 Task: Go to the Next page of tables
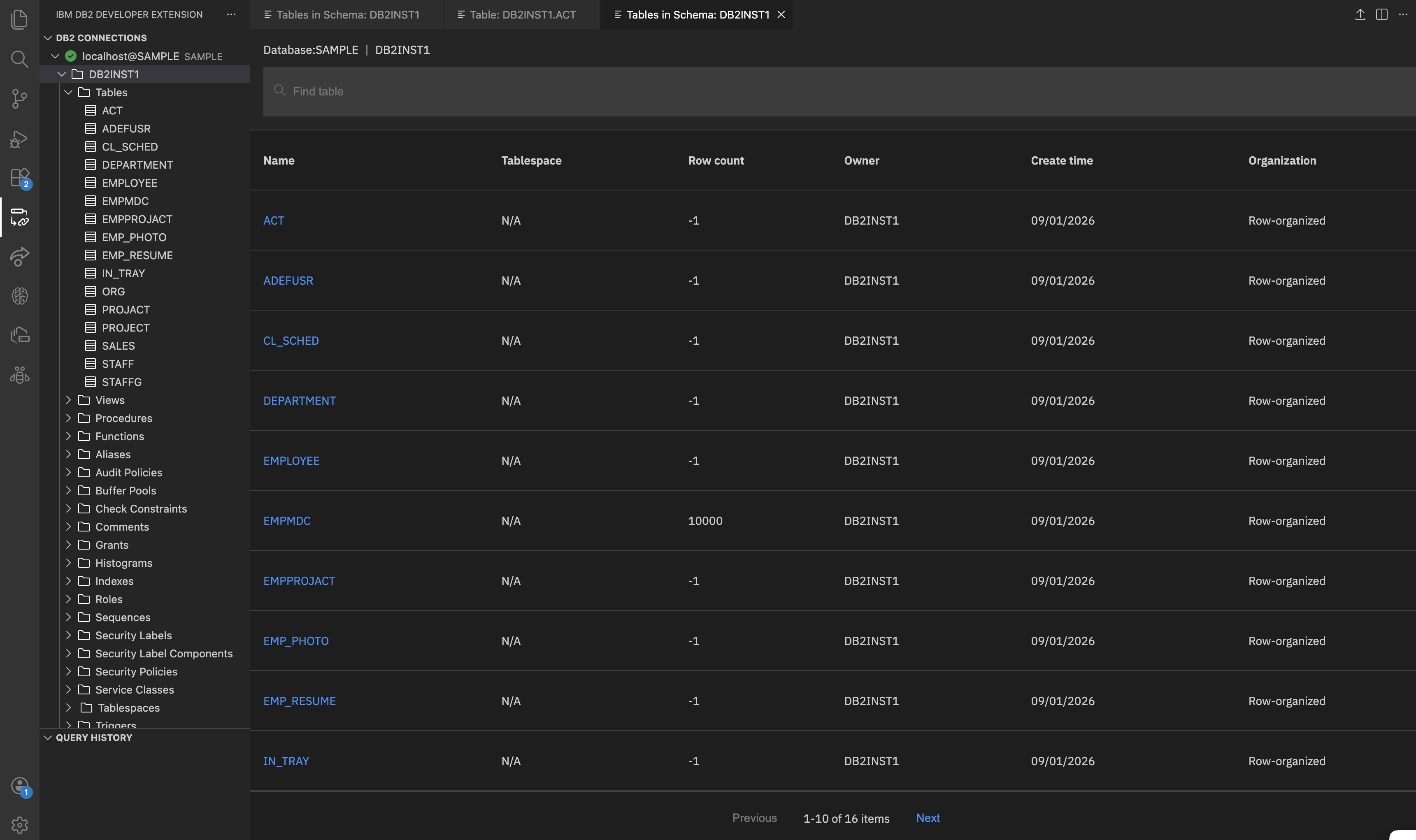928,818
